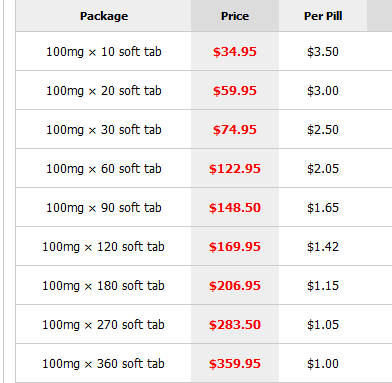
Task: Choose the 100mg × 120 soft tab package
Action: (x=103, y=247)
